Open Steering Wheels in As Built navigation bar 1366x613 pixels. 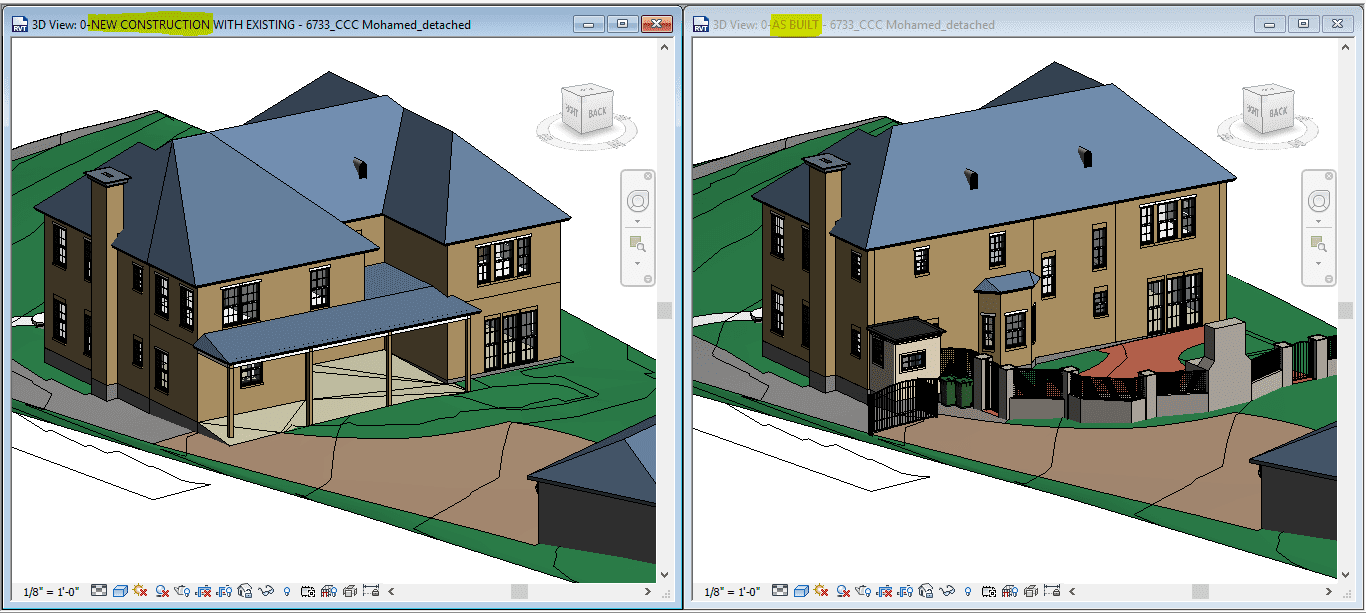coord(1318,201)
